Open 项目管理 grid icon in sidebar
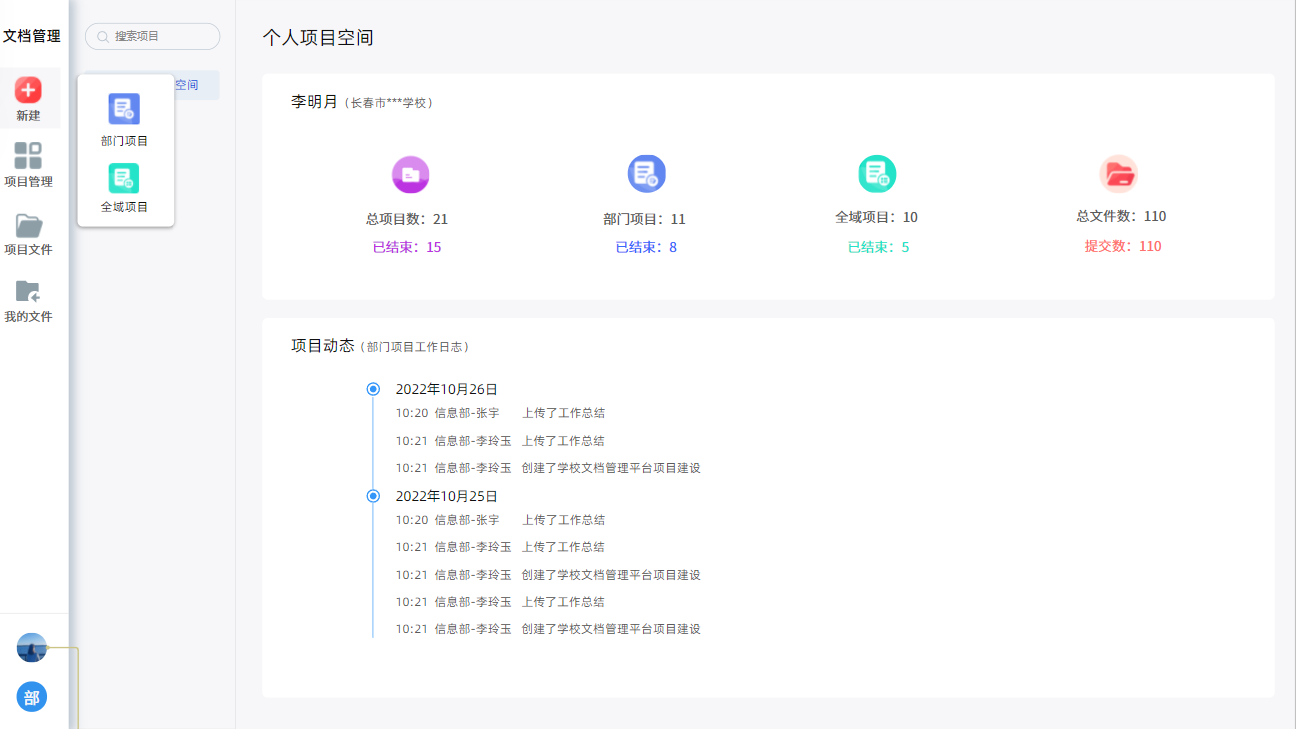This screenshot has height=729, width=1296. 28,156
